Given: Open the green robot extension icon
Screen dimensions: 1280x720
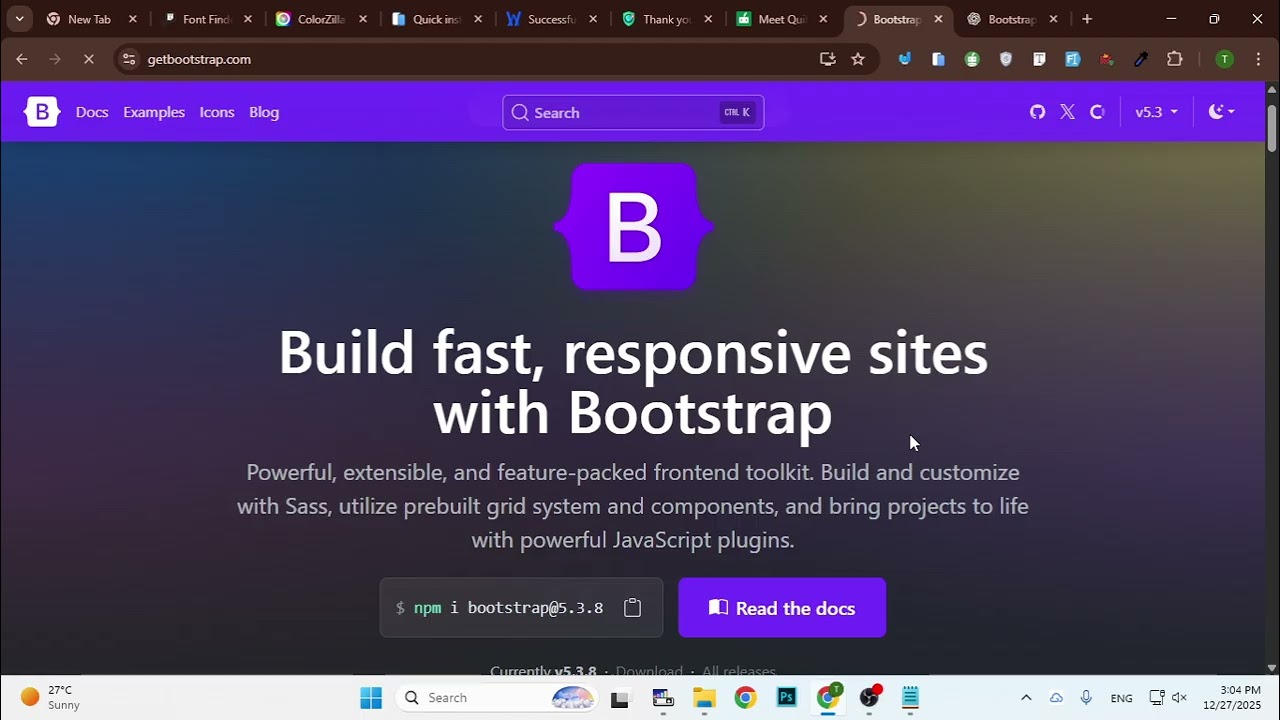Looking at the screenshot, I should click(972, 59).
